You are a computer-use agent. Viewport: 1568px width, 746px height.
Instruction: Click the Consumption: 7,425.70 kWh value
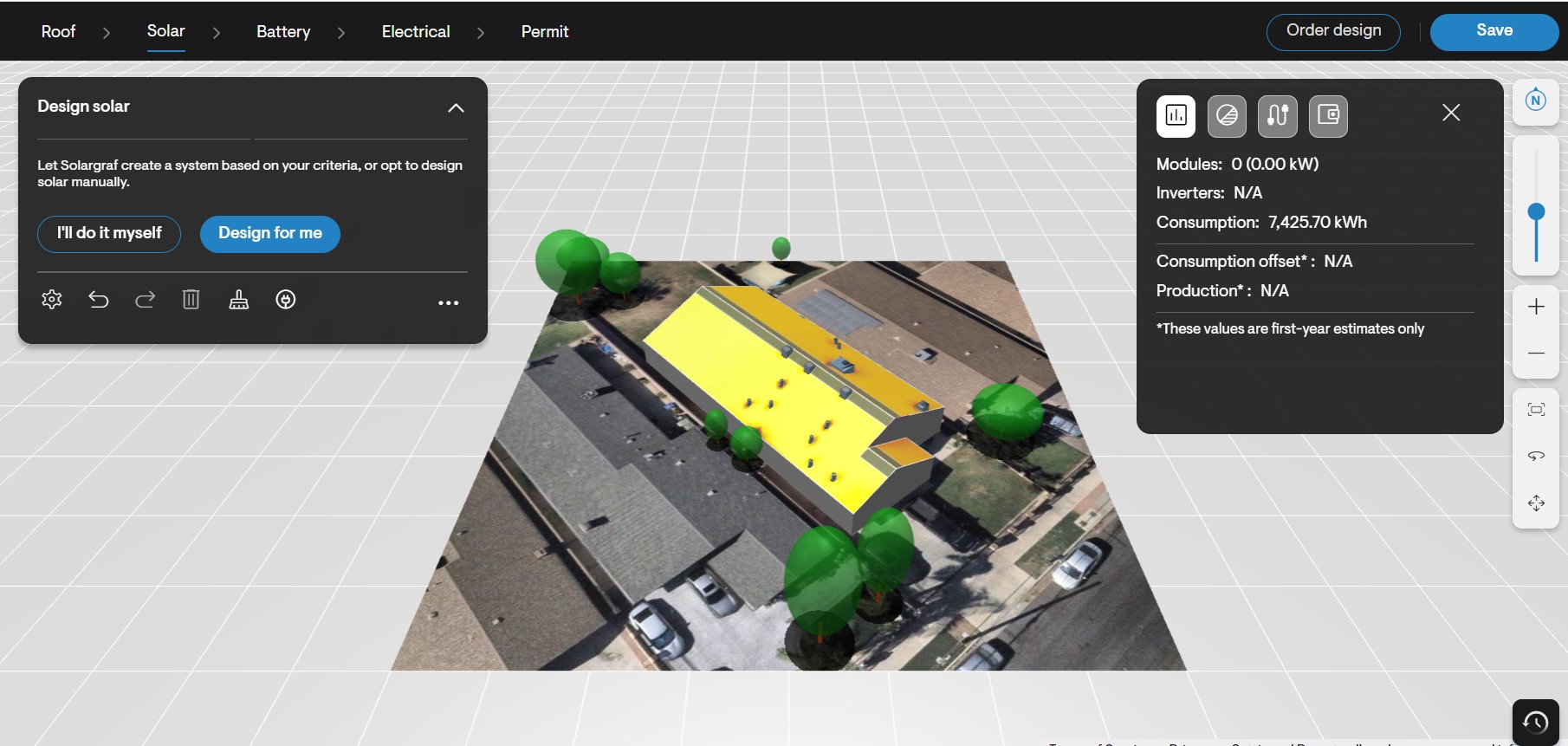[x=1318, y=223]
